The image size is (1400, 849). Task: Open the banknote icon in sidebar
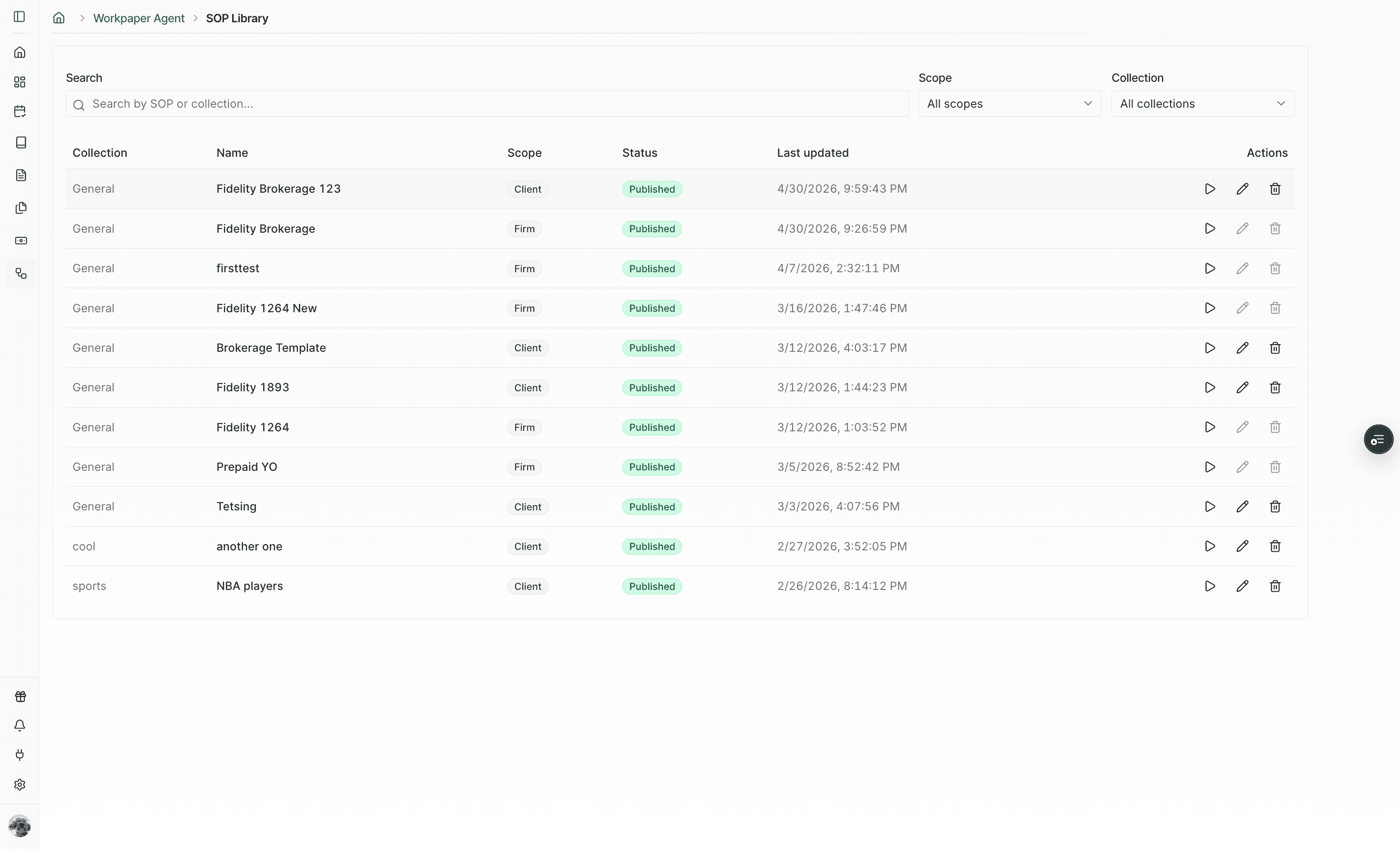[21, 240]
